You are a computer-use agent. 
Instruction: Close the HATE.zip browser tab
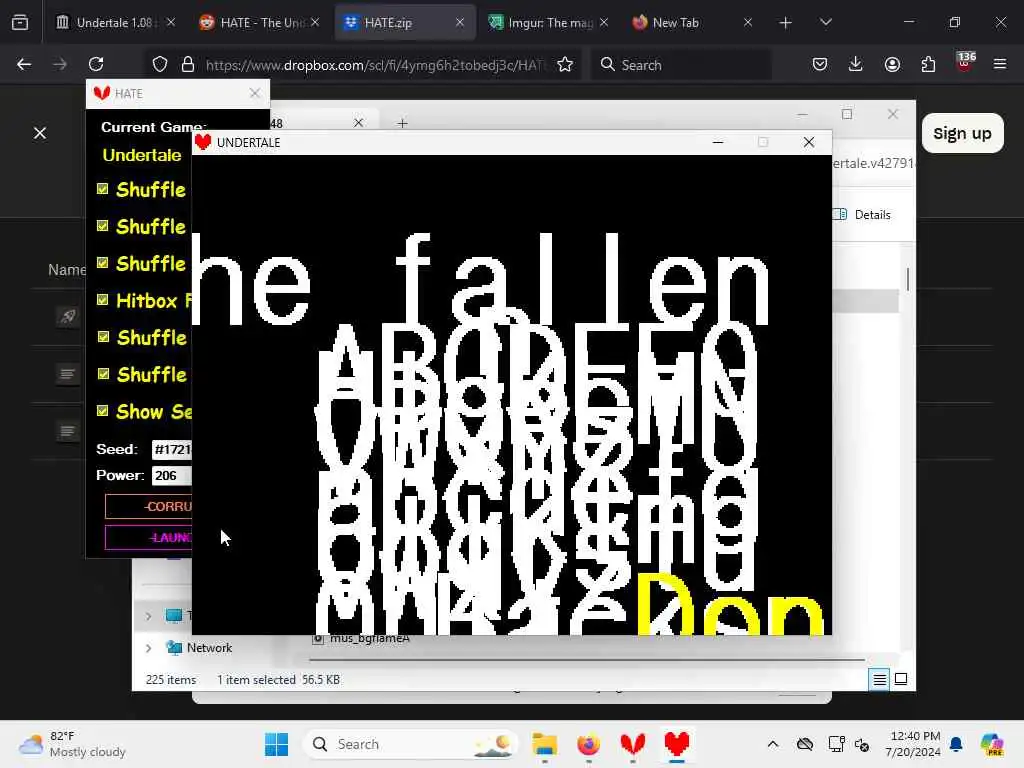[x=460, y=23]
